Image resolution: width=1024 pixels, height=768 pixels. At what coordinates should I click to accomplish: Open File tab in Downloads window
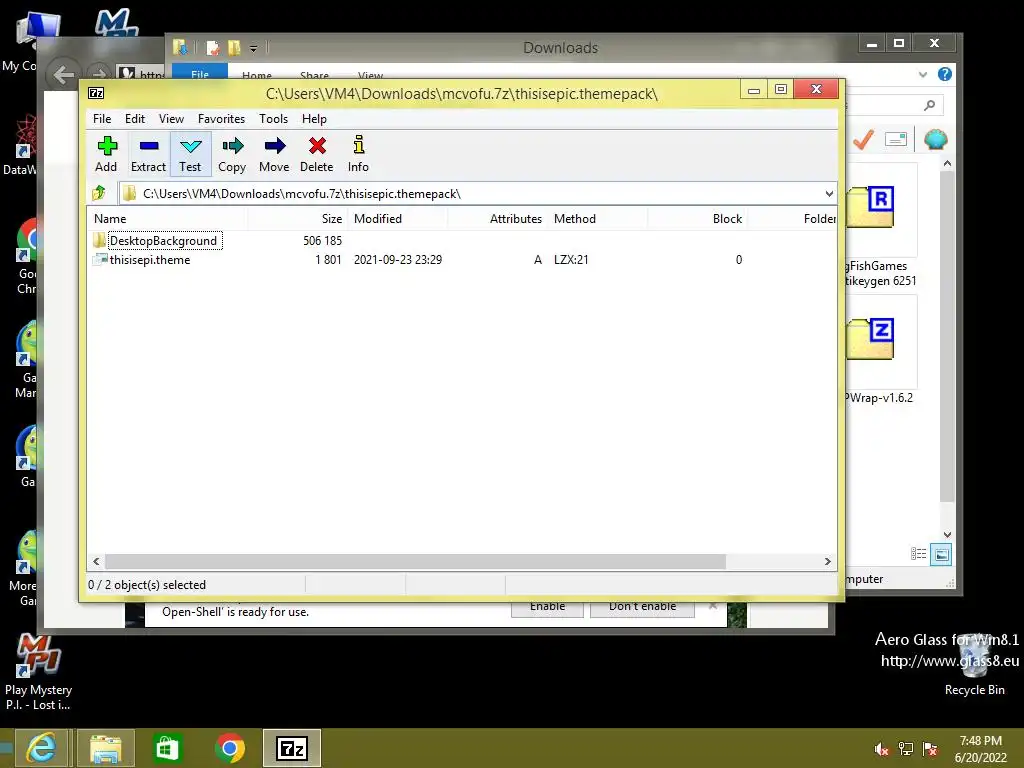point(200,71)
